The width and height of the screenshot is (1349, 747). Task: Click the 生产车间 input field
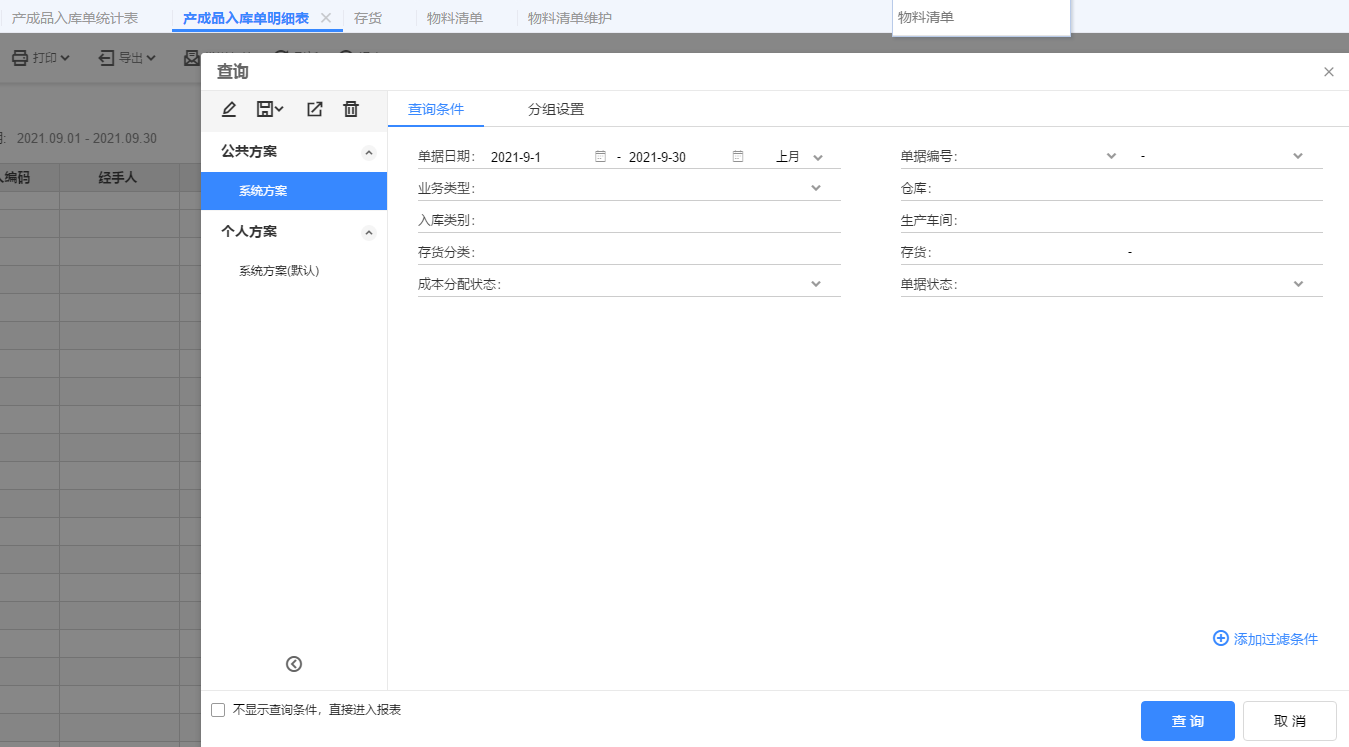click(1141, 220)
